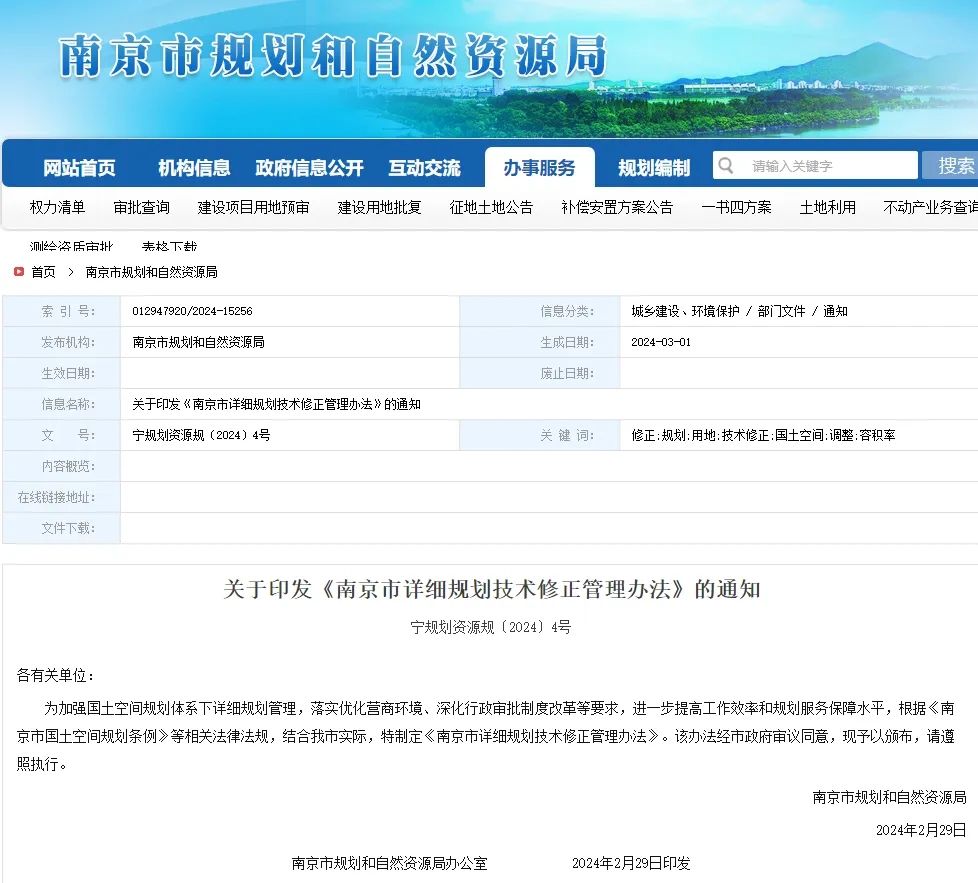Image resolution: width=978 pixels, height=883 pixels.
Task: Click the subtitle 宁规划资源规〔2024〕4号 under heading
Action: tap(491, 627)
